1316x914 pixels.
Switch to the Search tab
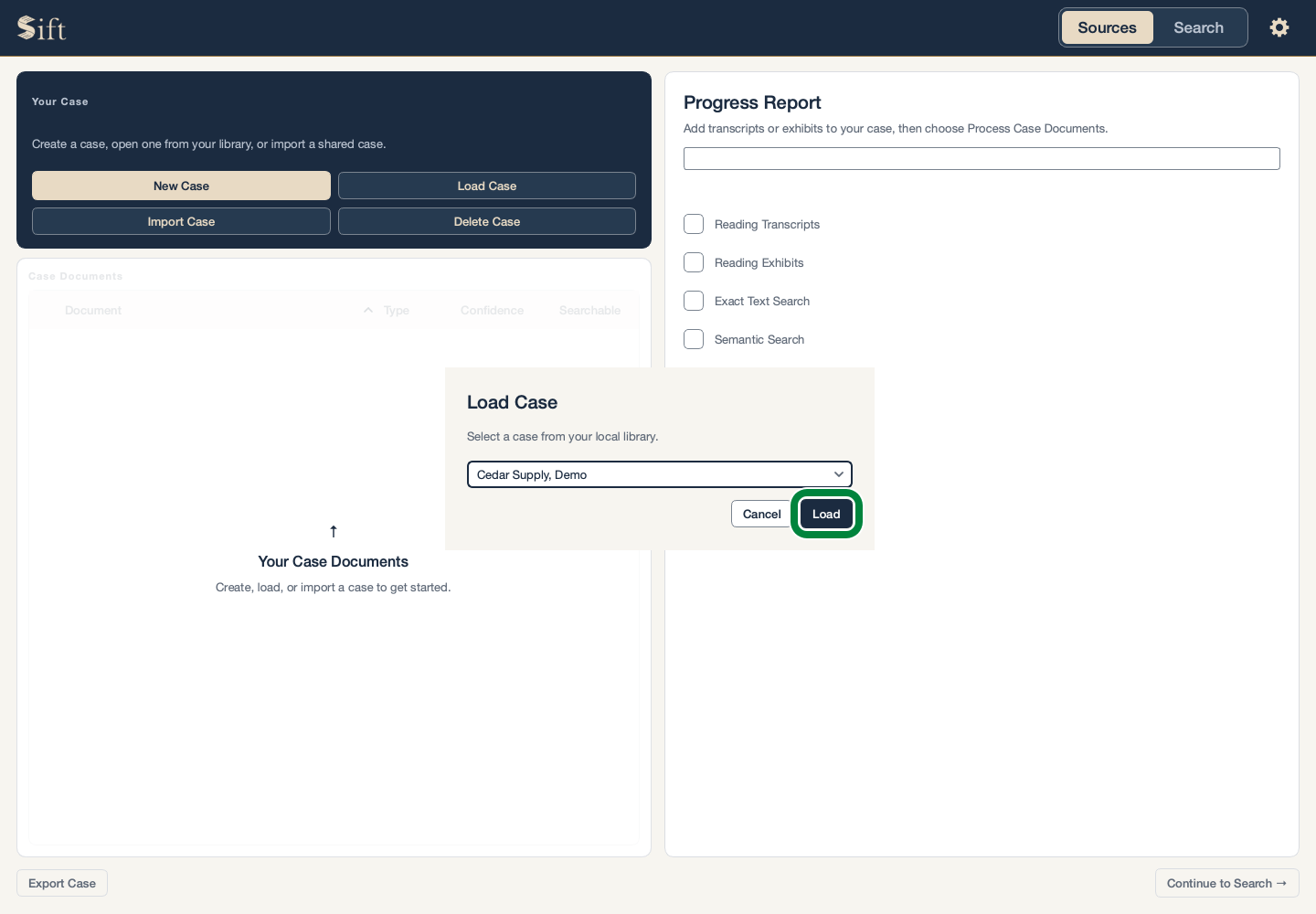(1198, 27)
